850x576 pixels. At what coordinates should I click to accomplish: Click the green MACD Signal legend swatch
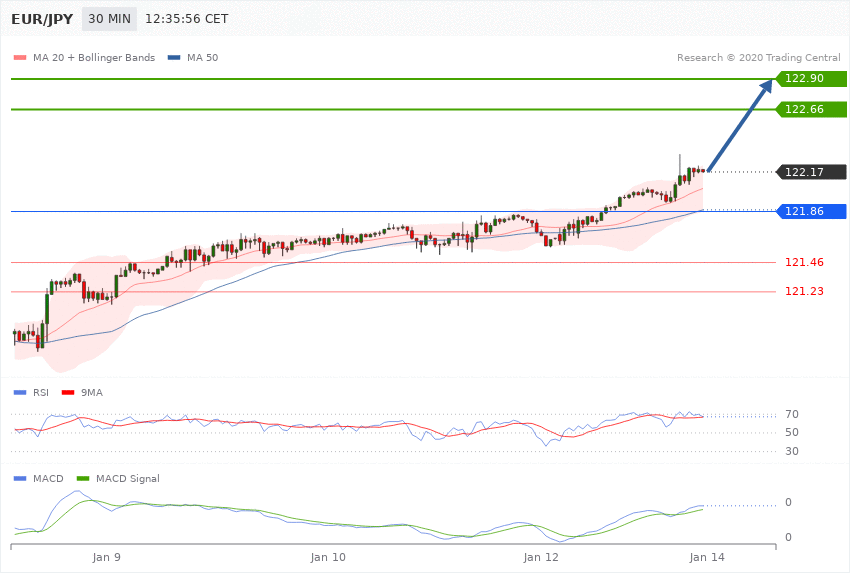(83, 478)
